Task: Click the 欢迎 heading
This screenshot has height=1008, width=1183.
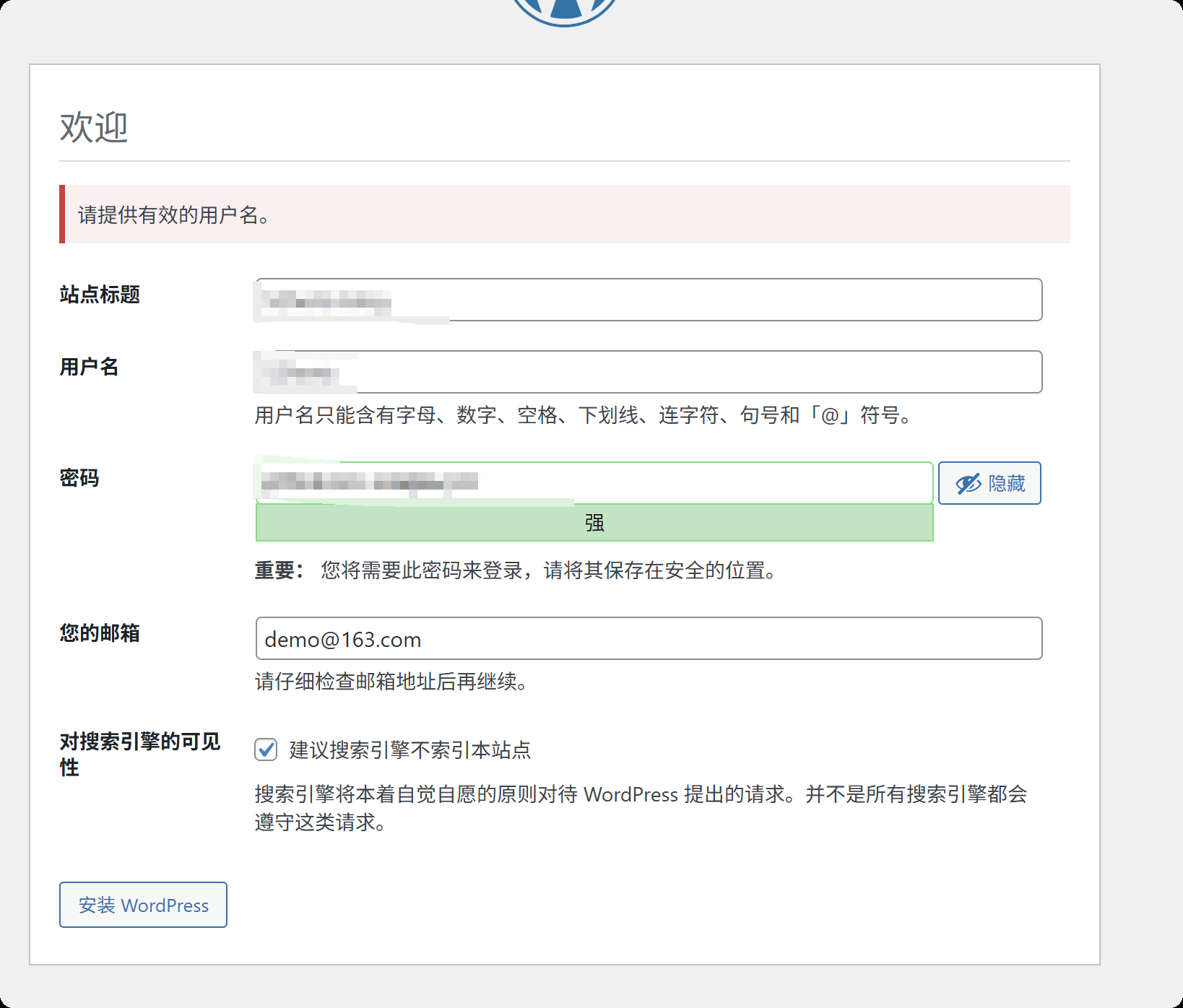Action: (x=94, y=128)
